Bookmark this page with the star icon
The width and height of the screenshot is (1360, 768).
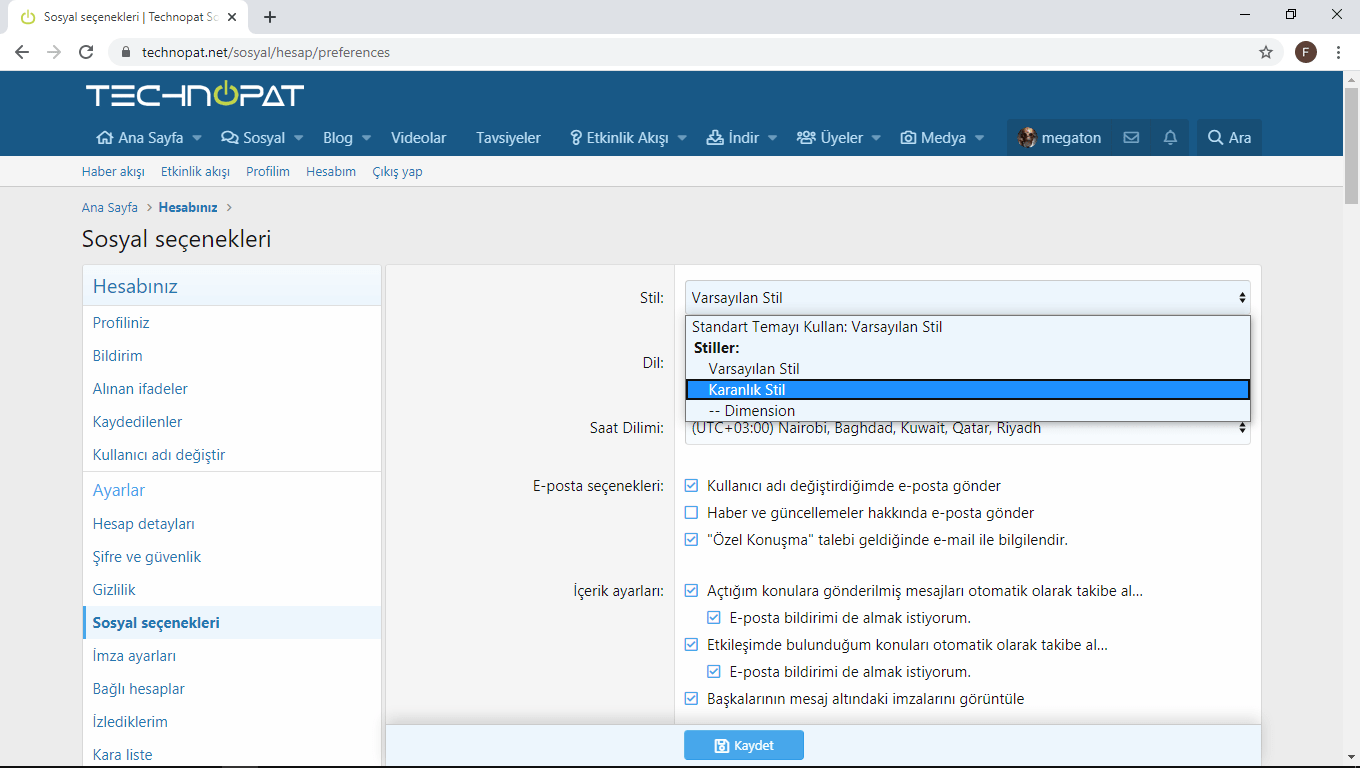1266,52
